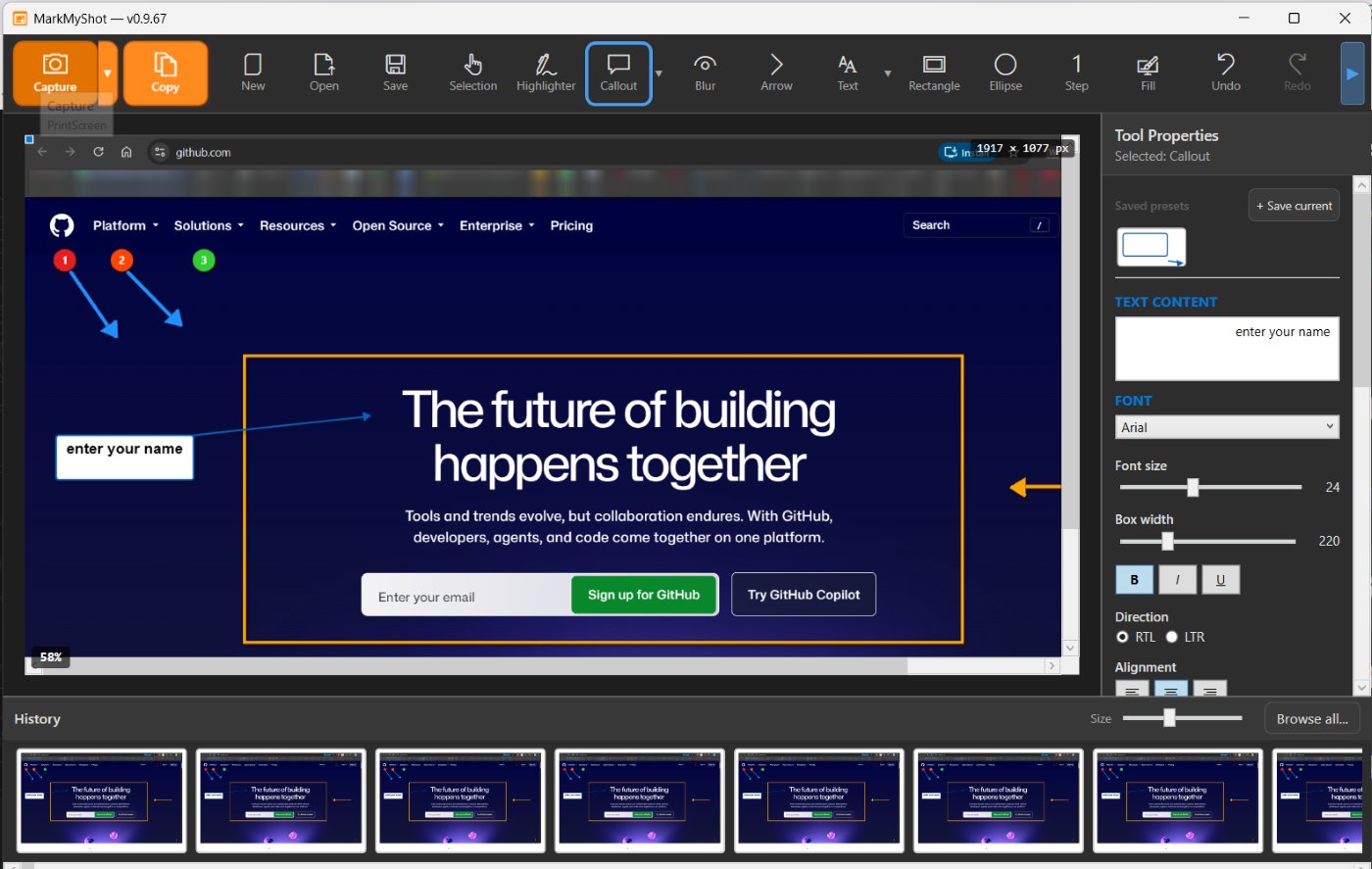1372x869 pixels.
Task: Pick the Blur tool
Action: click(x=706, y=72)
